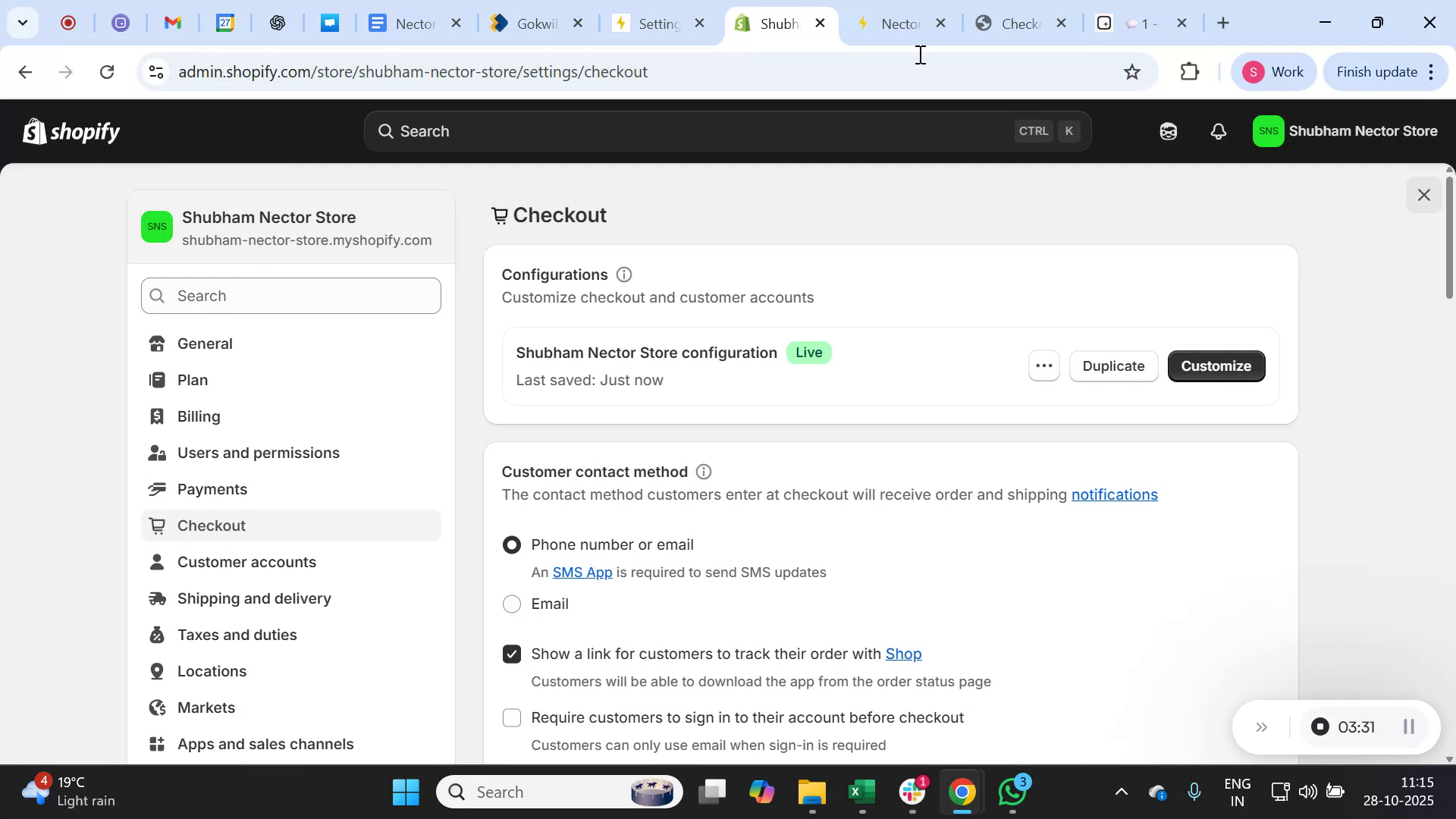
Task: Open Excel from the taskbar
Action: pos(861,791)
